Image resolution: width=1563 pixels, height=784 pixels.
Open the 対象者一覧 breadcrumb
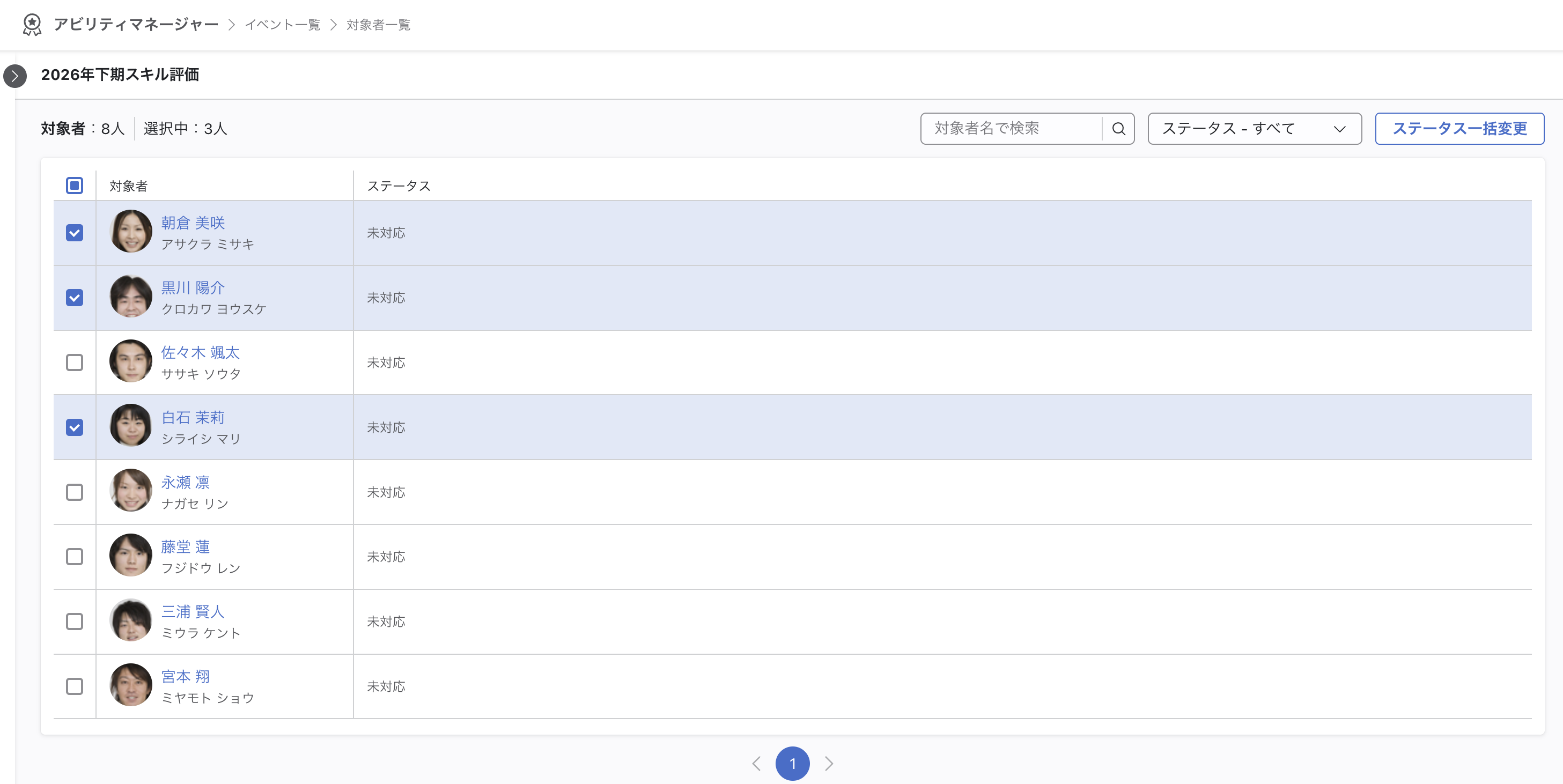(379, 25)
